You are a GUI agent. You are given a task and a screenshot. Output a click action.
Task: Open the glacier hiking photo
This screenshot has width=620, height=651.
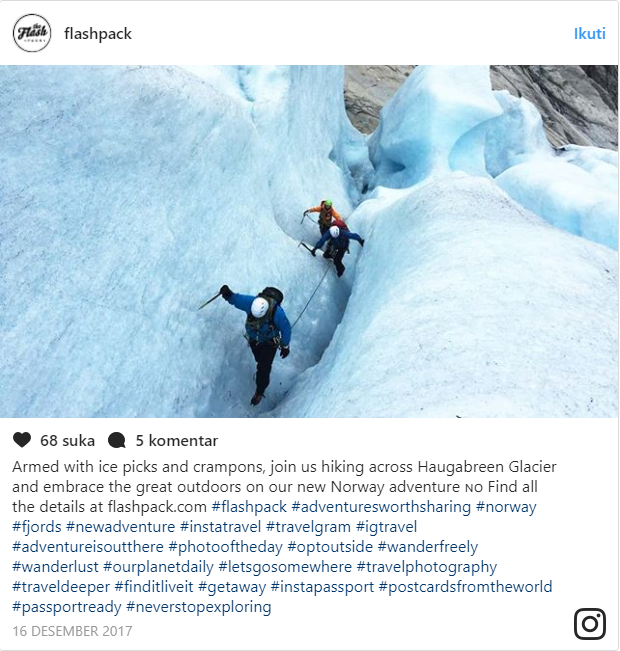coord(309,241)
